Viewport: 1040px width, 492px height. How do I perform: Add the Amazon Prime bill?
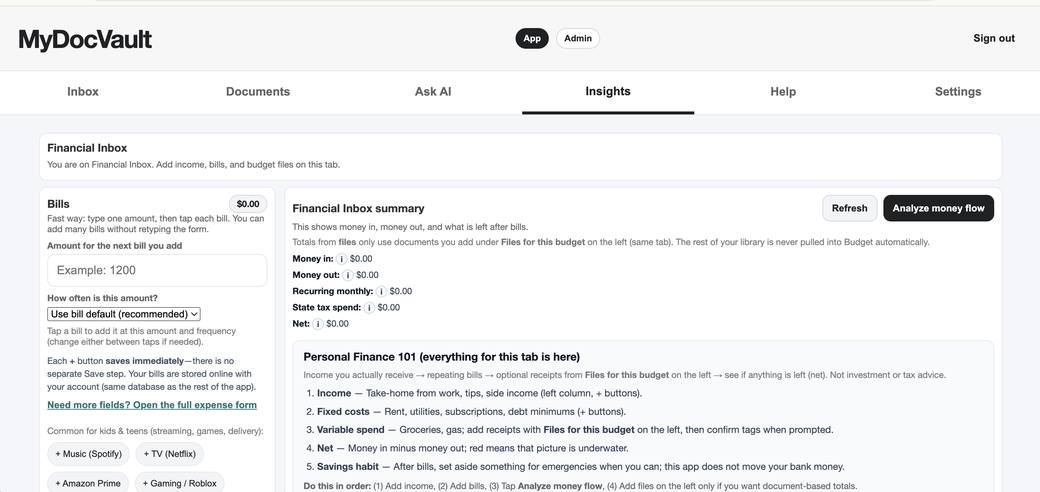click(88, 483)
